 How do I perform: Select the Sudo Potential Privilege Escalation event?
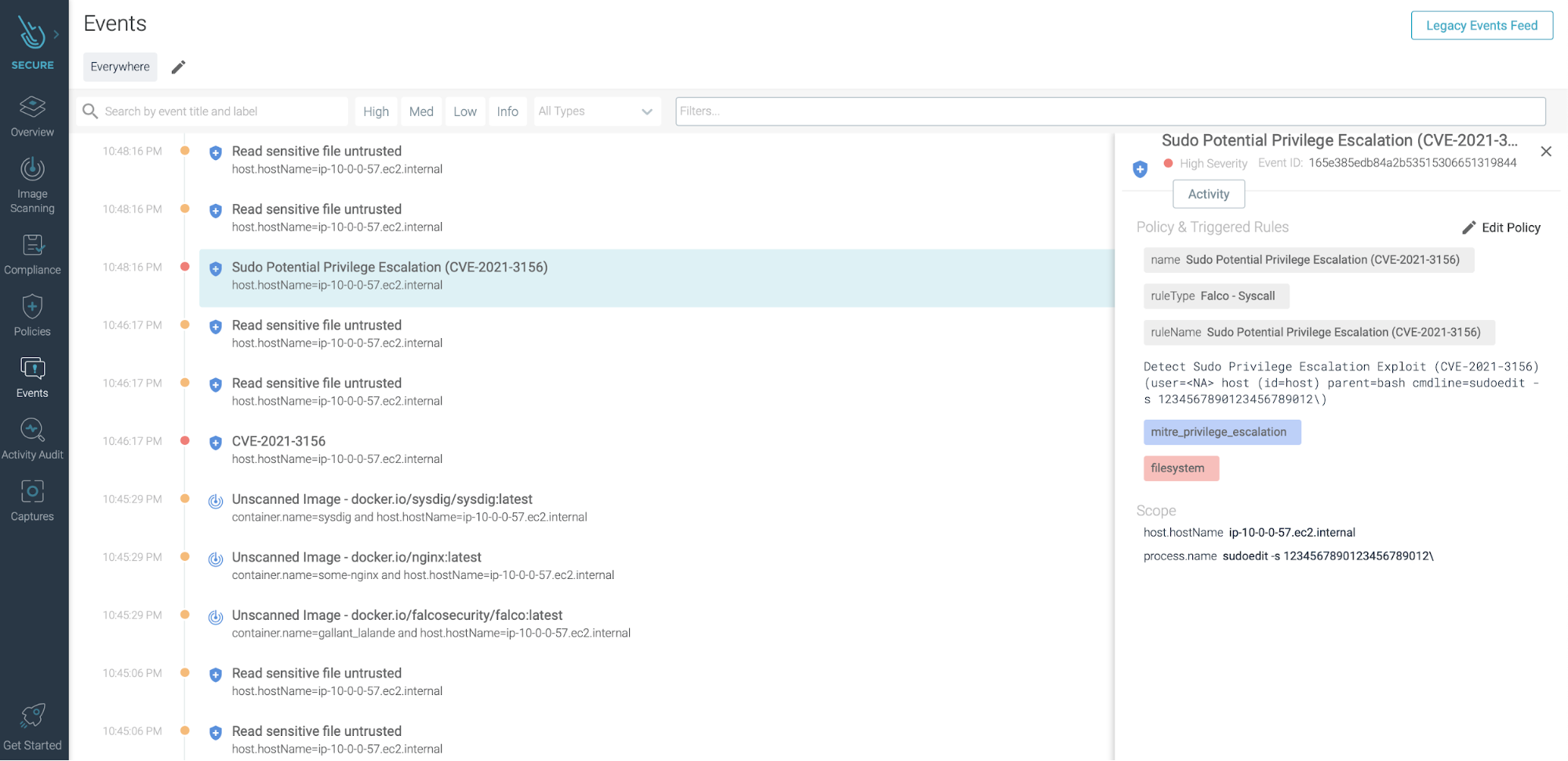(657, 278)
